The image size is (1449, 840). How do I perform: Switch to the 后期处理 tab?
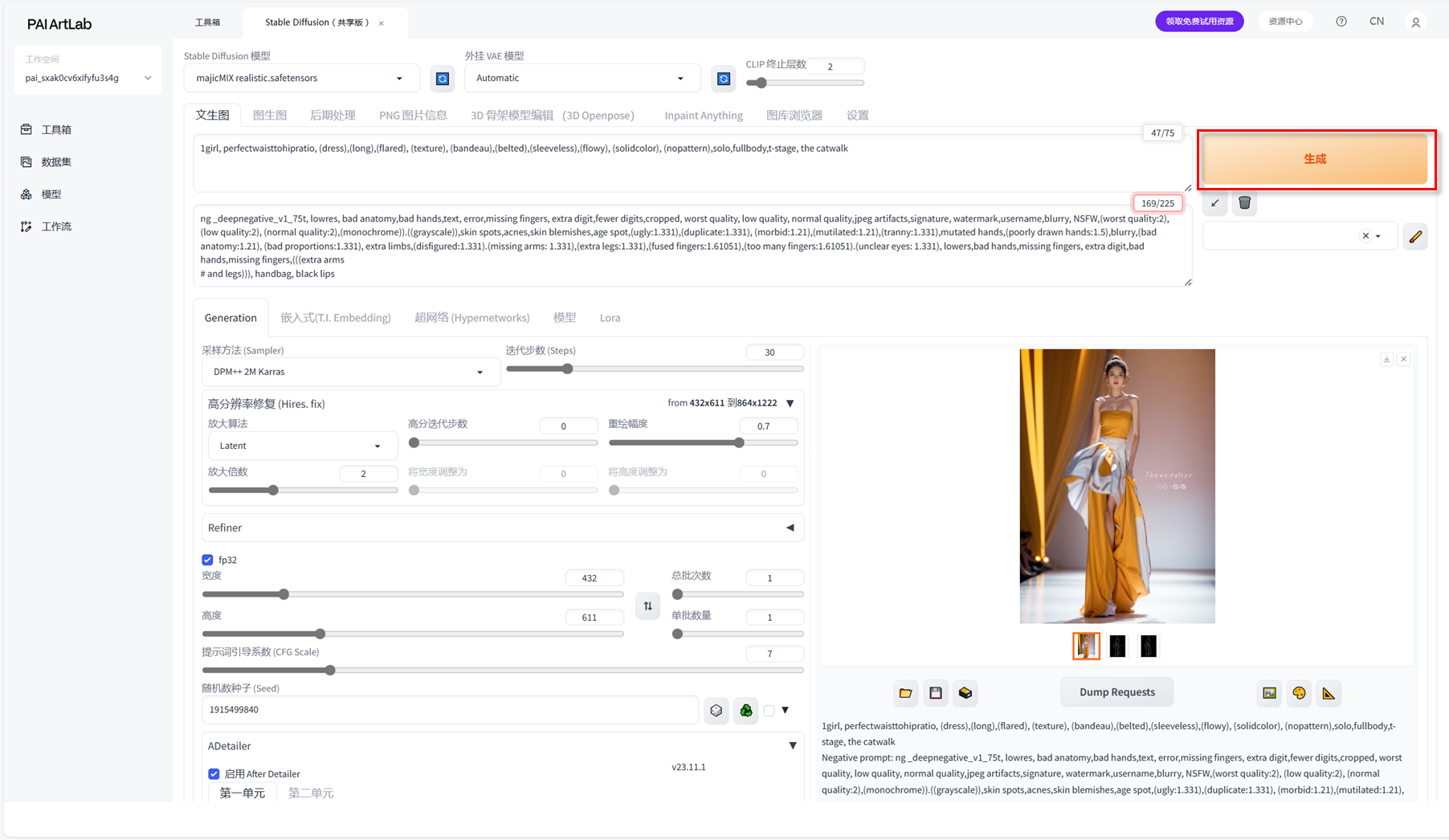[333, 115]
